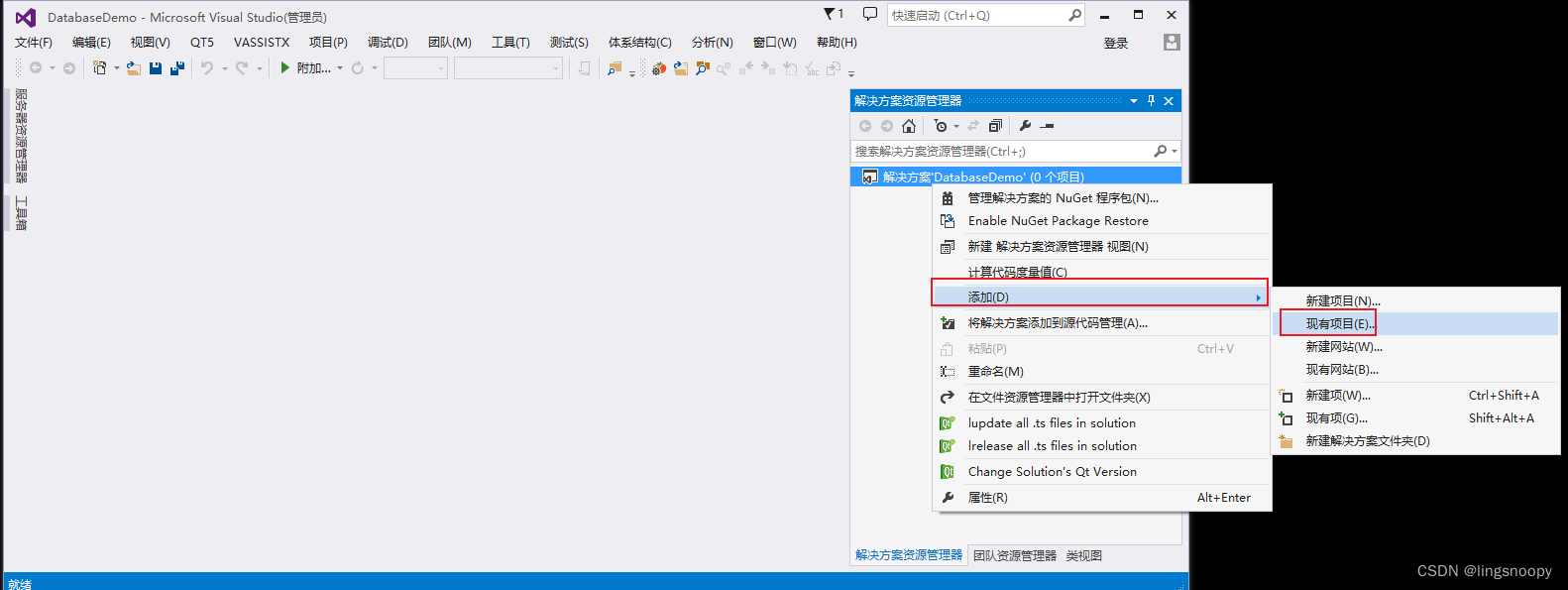Choose 重命名(M) in the context menu
1568x590 pixels.
(x=1101, y=372)
